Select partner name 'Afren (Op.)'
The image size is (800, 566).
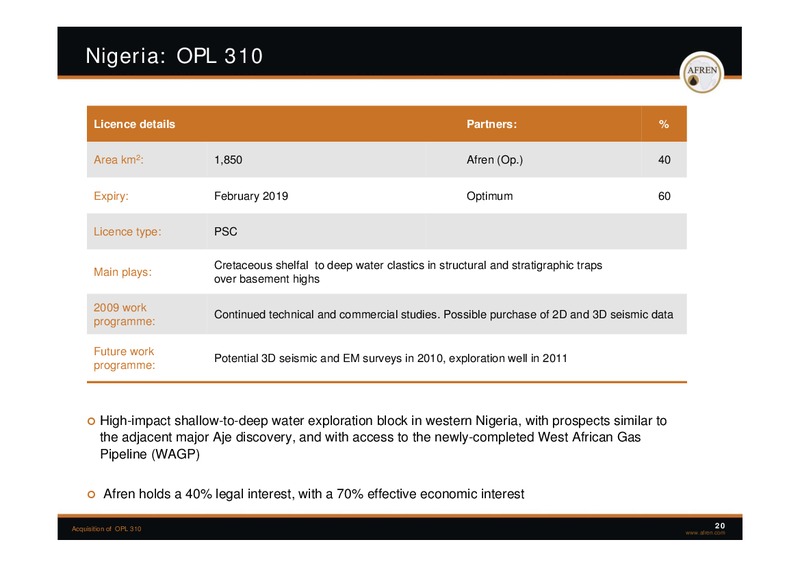click(494, 160)
